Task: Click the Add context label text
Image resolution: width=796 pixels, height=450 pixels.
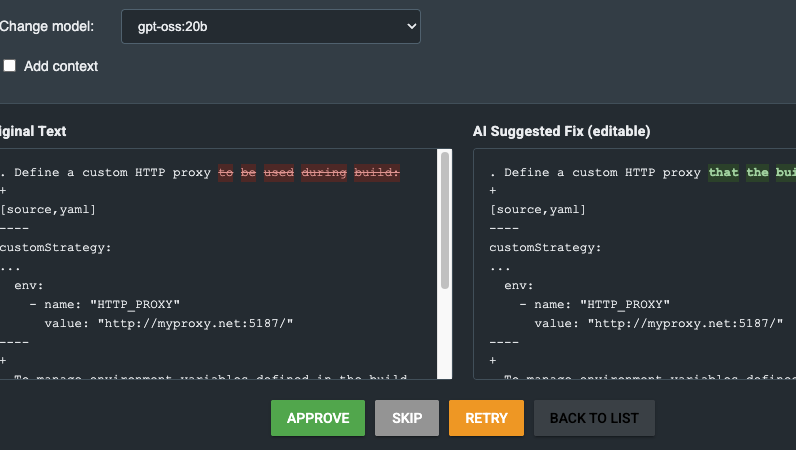Action: [x=61, y=66]
